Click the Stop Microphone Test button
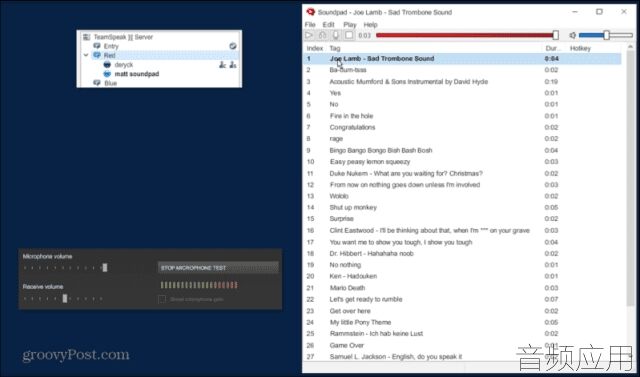Screen dimensions: 640x377 (218, 268)
